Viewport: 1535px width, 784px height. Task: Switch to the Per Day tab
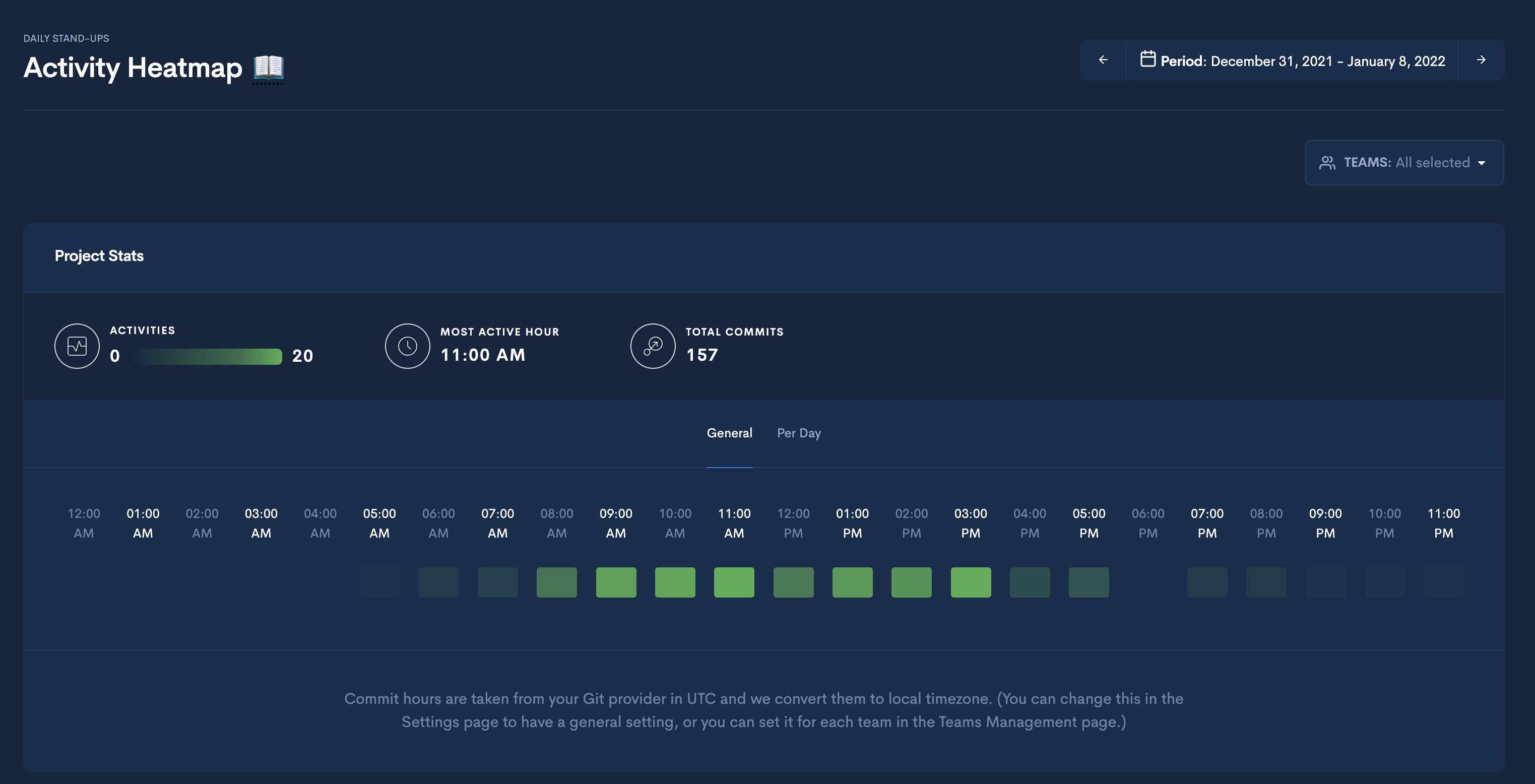(798, 433)
